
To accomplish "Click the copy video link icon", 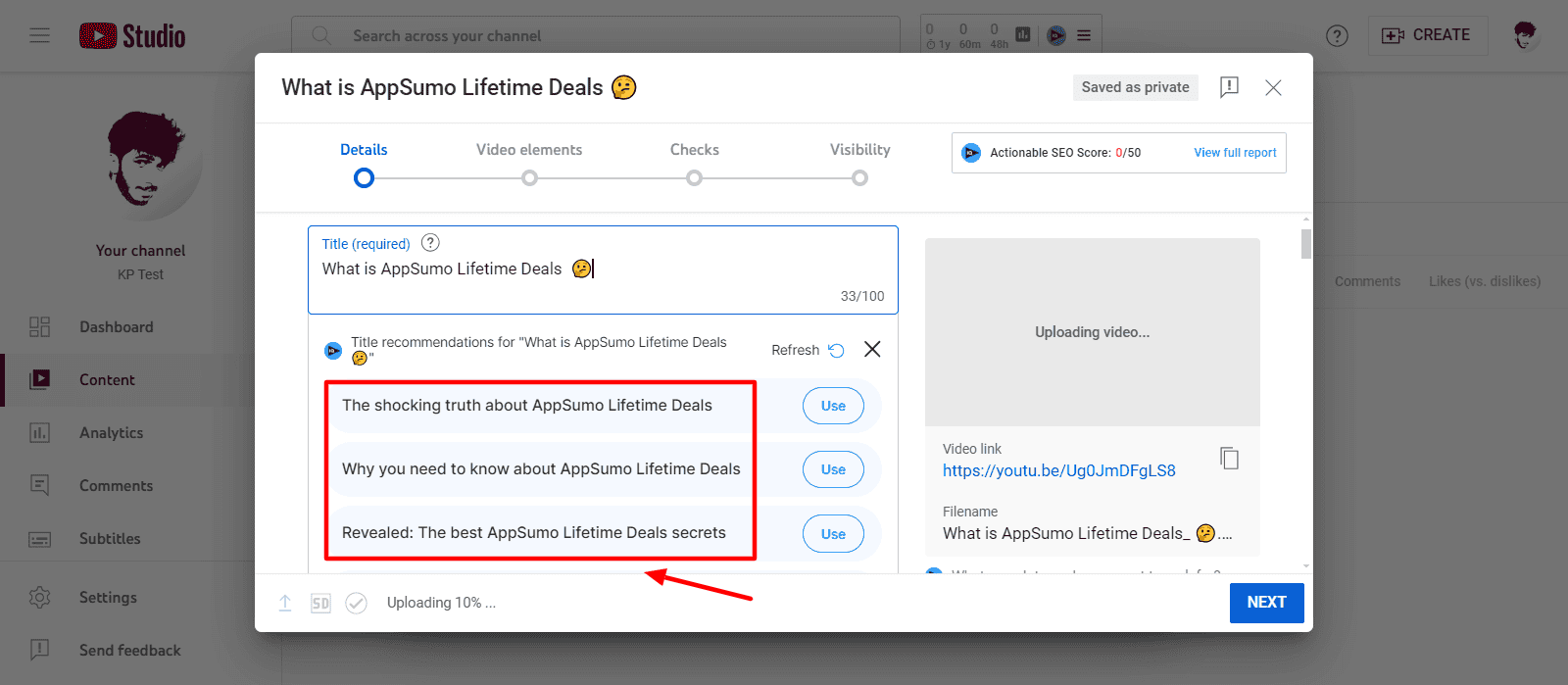I will pos(1229,459).
